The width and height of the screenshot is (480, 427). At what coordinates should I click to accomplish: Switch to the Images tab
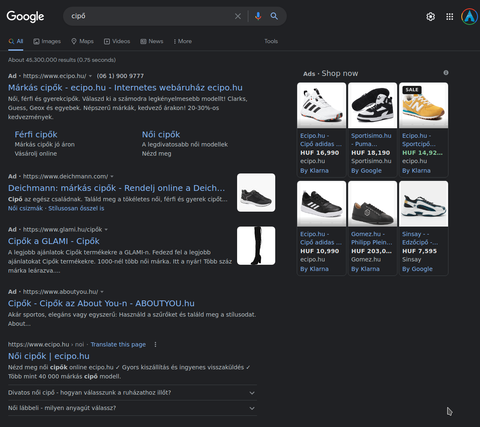(47, 41)
